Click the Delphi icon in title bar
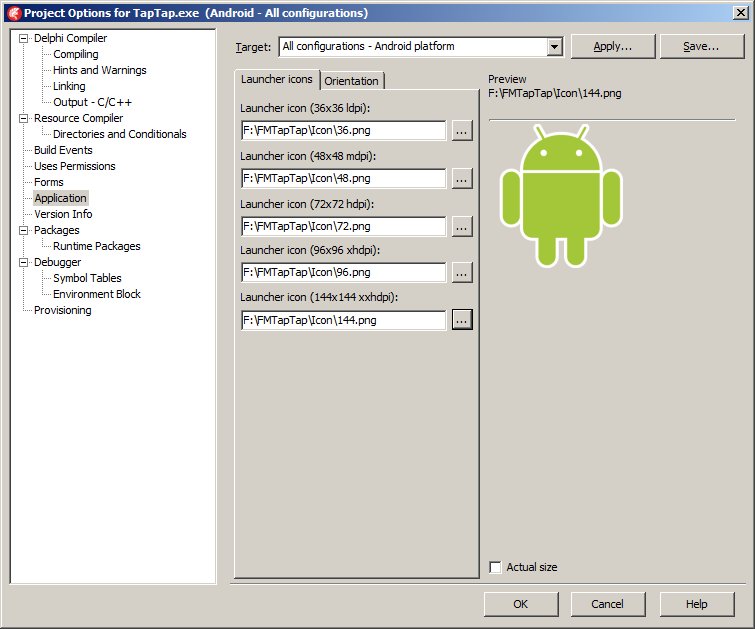Viewport: 755px width, 629px height. pos(14,13)
